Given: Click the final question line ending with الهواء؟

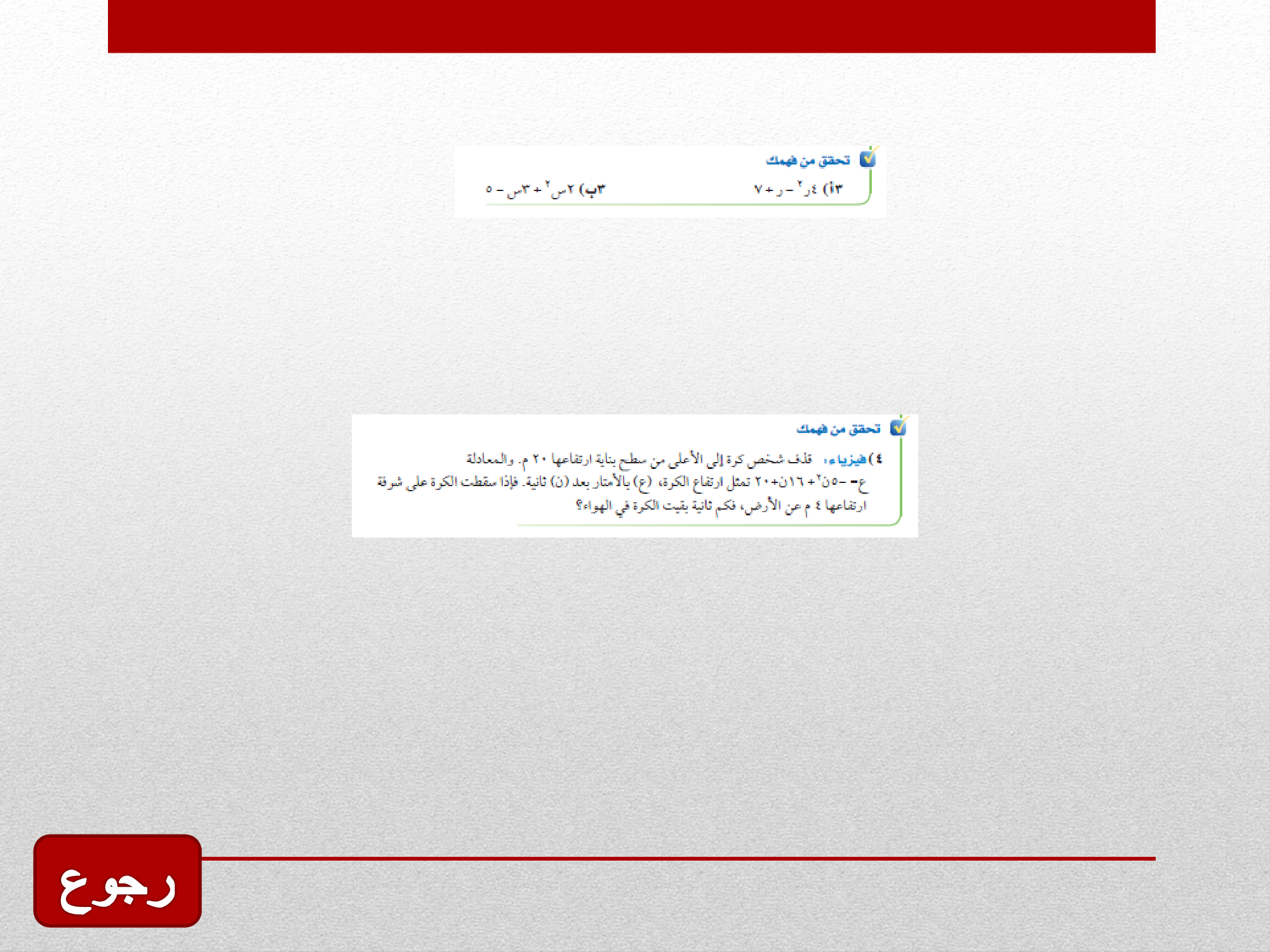Looking at the screenshot, I should tap(721, 506).
